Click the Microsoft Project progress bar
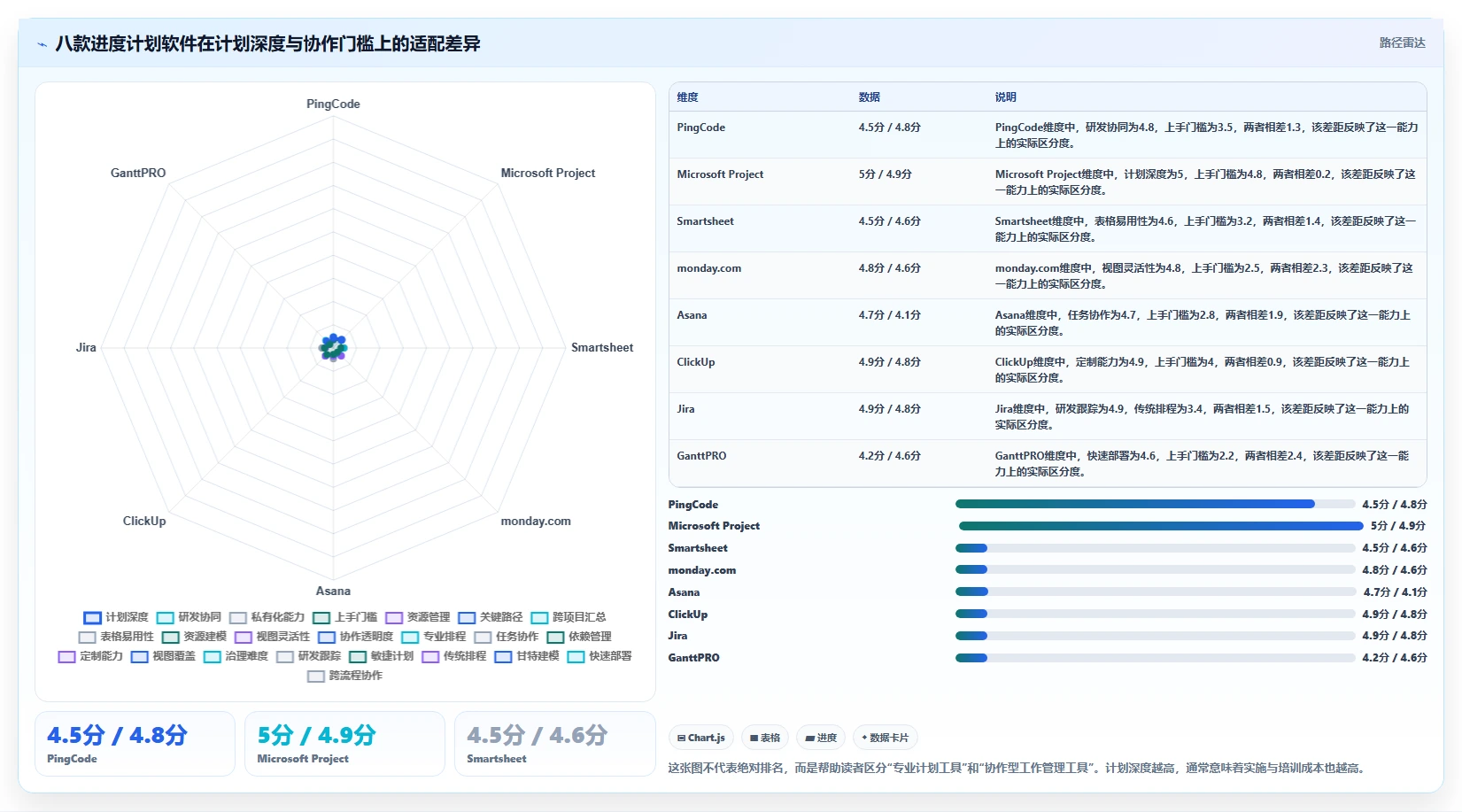Viewport: 1462px width, 812px height. [x=1161, y=526]
